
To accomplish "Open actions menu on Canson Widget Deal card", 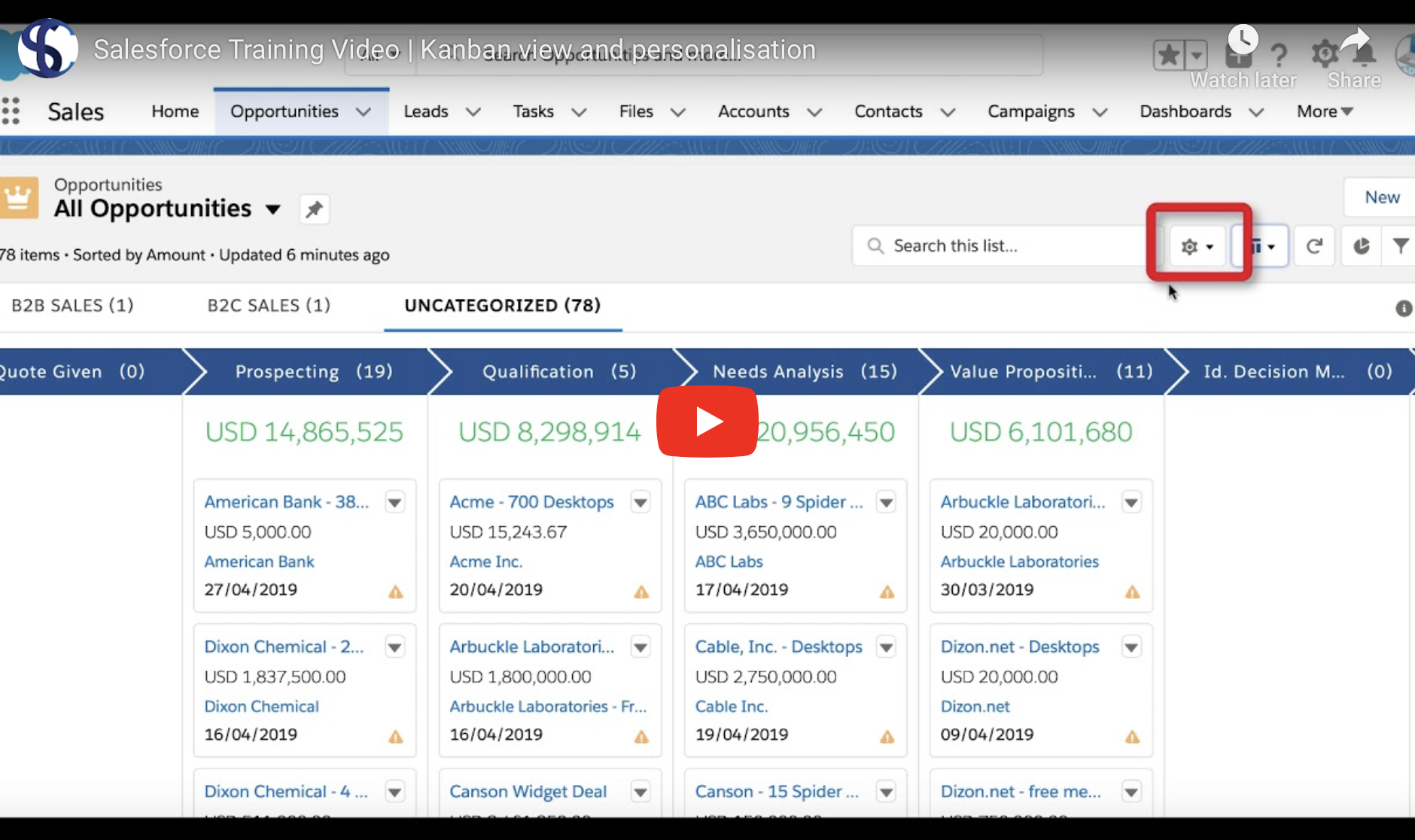I will pos(641,792).
